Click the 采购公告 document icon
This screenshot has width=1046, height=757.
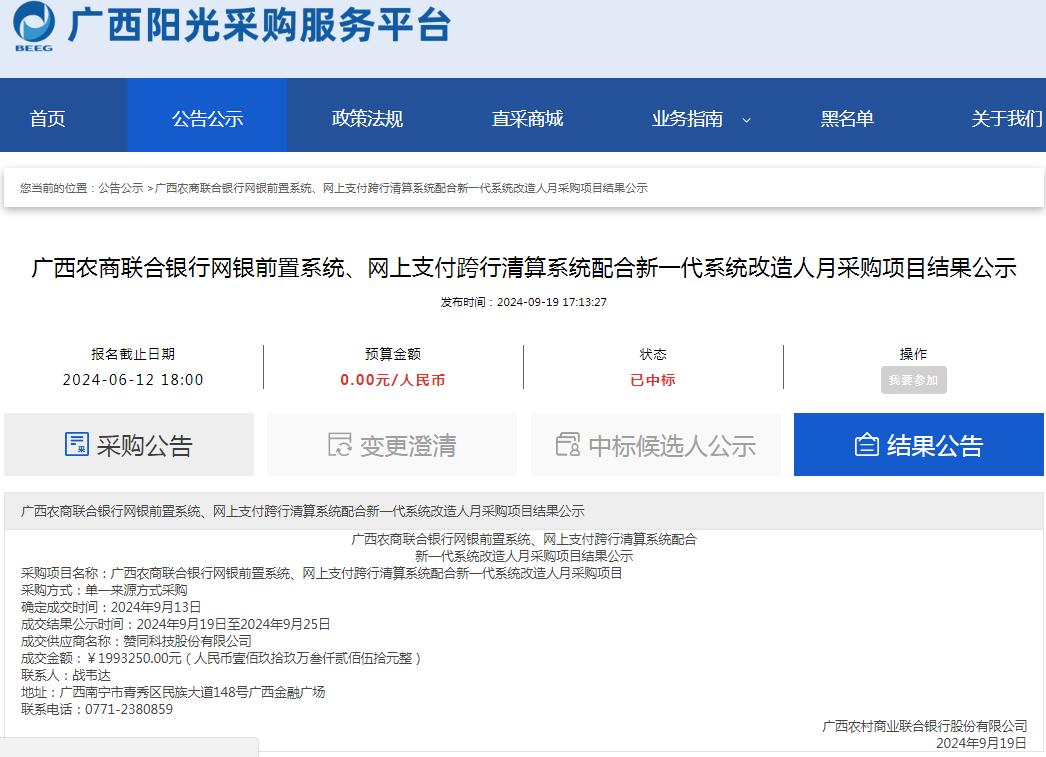[x=77, y=444]
